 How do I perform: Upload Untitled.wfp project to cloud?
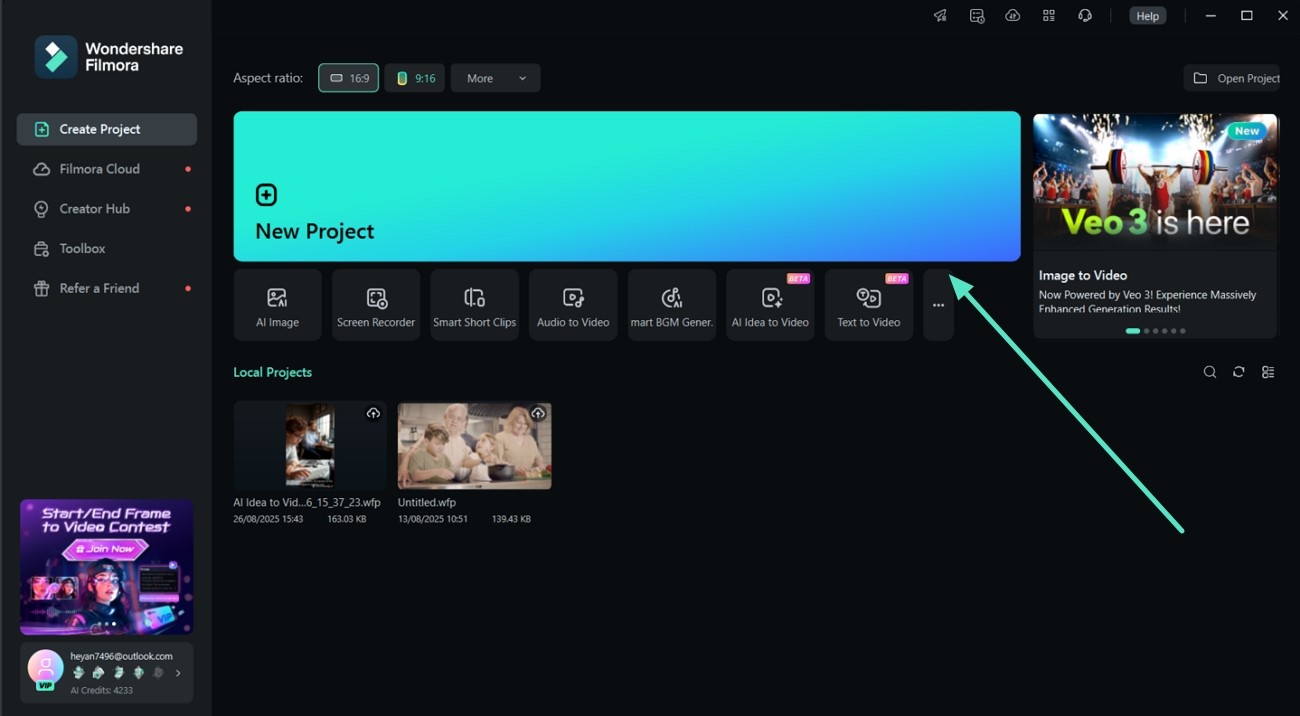tap(538, 413)
